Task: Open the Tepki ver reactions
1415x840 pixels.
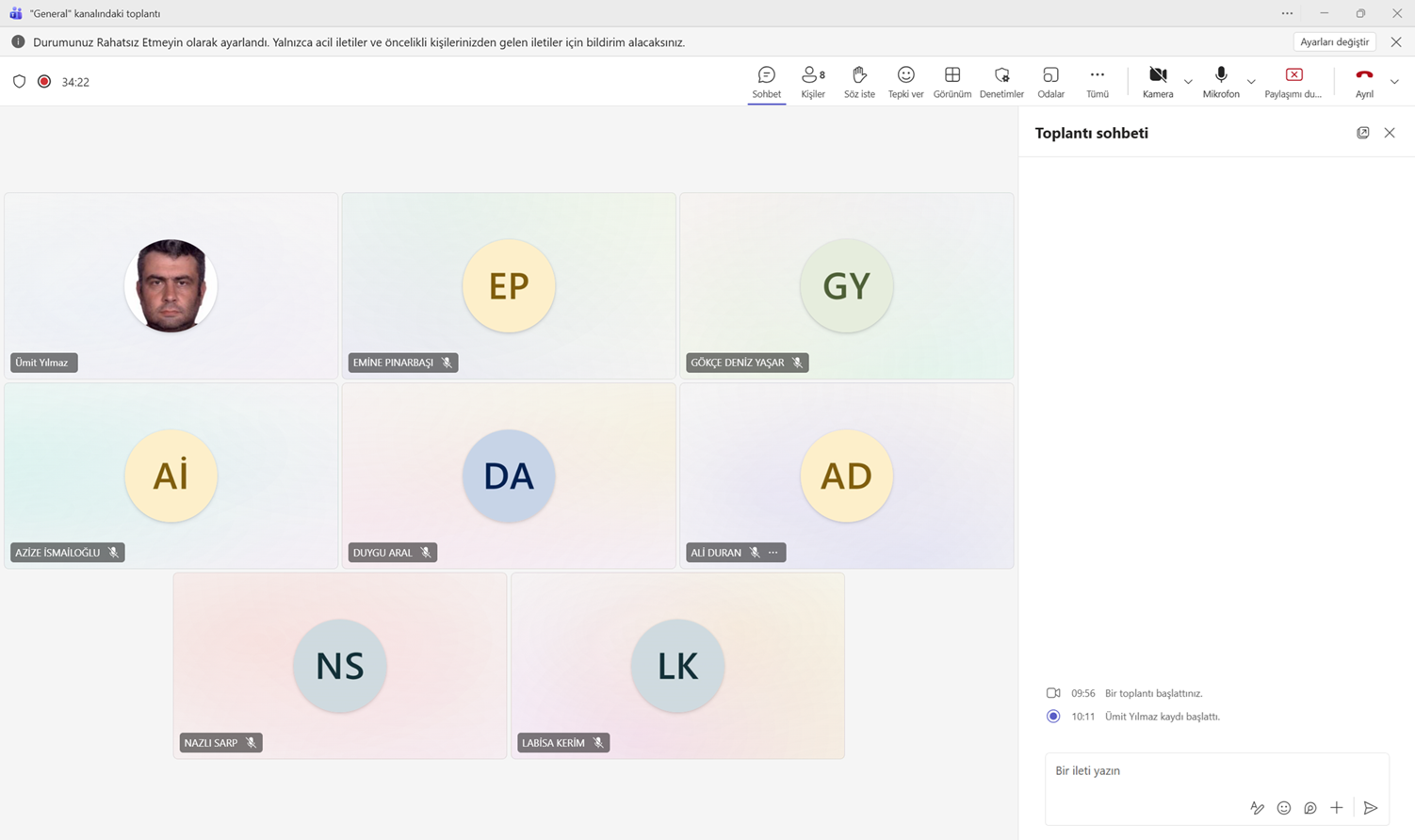Action: pos(905,82)
